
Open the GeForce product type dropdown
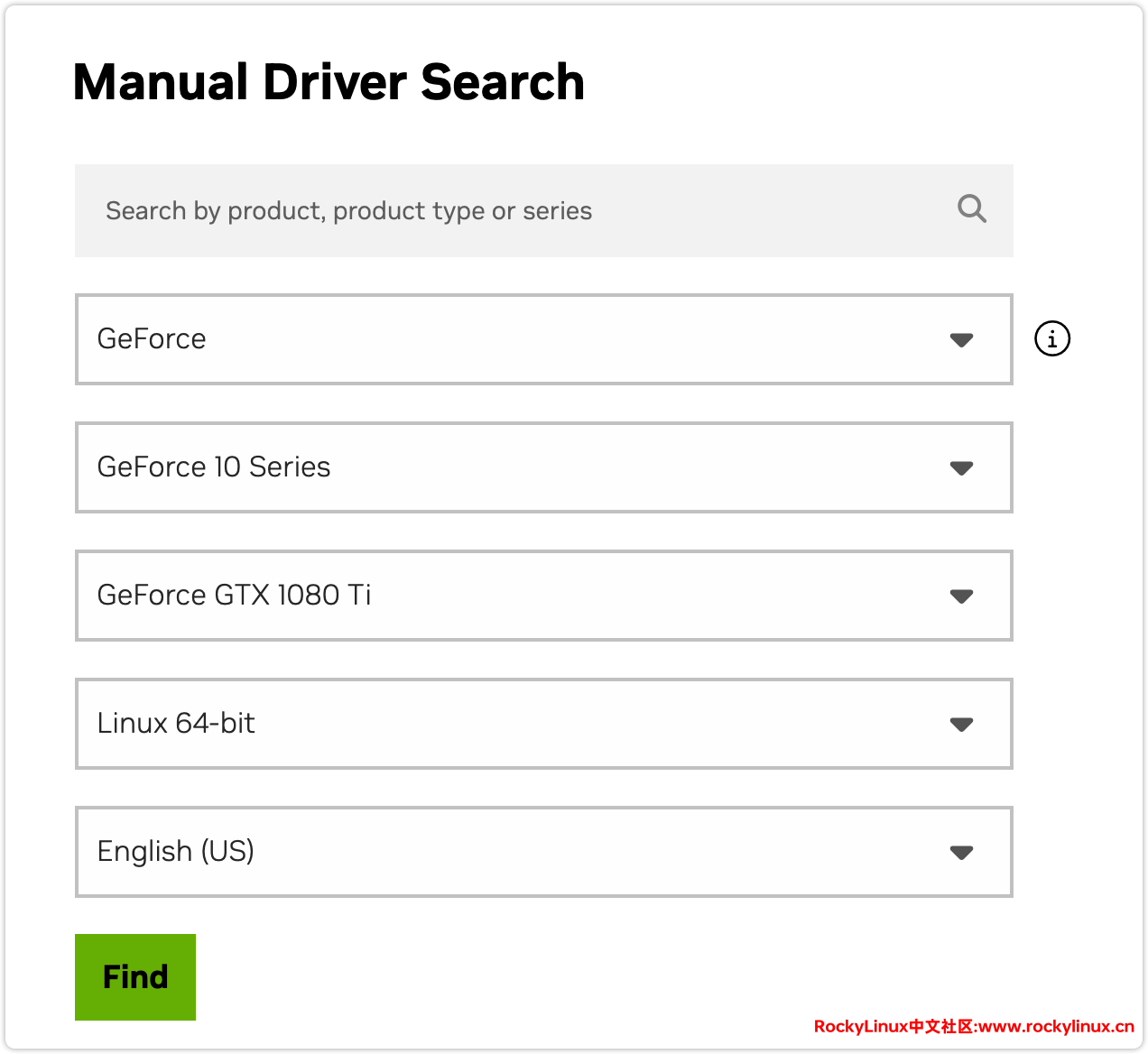542,339
